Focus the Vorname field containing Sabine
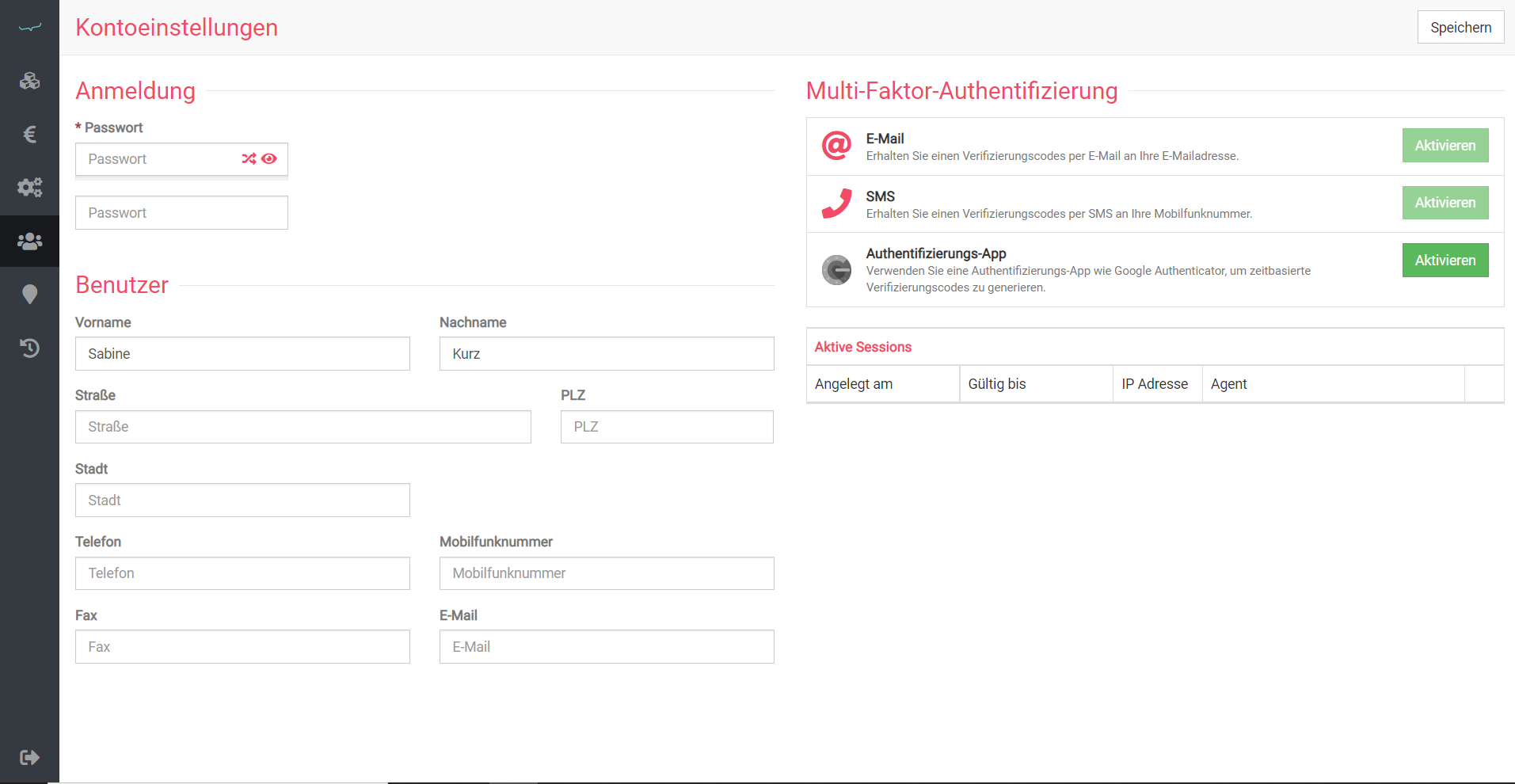This screenshot has width=1515, height=784. click(x=242, y=354)
